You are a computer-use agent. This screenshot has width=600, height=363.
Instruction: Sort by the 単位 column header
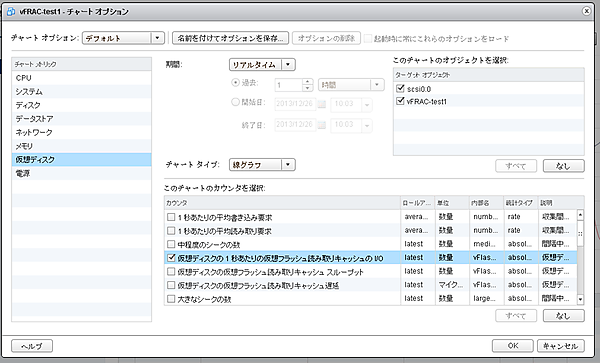pos(452,203)
